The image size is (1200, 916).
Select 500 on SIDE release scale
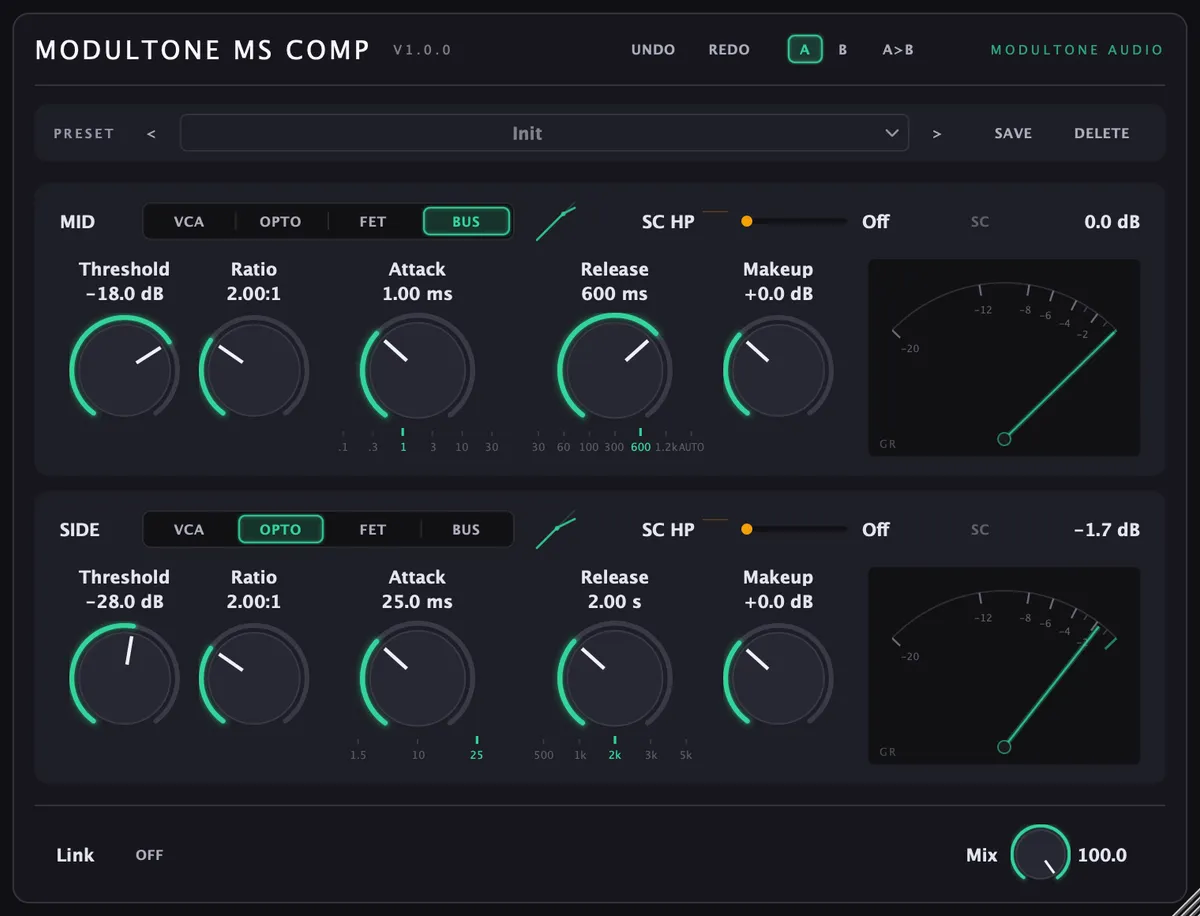[543, 755]
